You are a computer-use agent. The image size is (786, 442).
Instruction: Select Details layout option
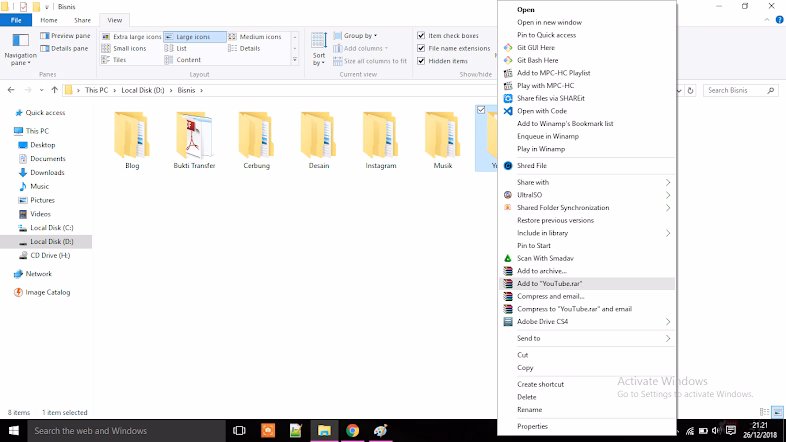coord(245,48)
